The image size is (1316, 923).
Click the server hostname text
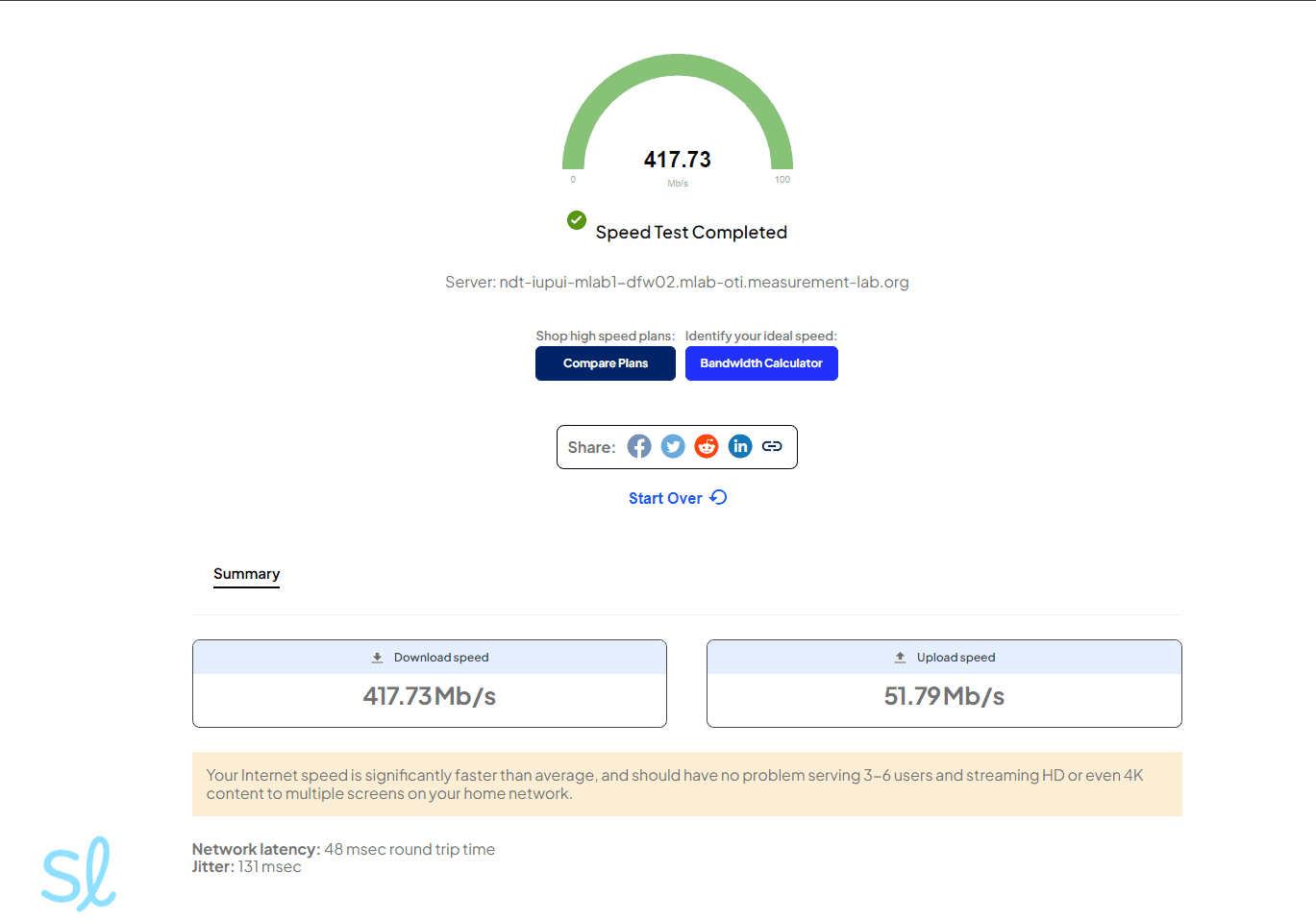(704, 282)
